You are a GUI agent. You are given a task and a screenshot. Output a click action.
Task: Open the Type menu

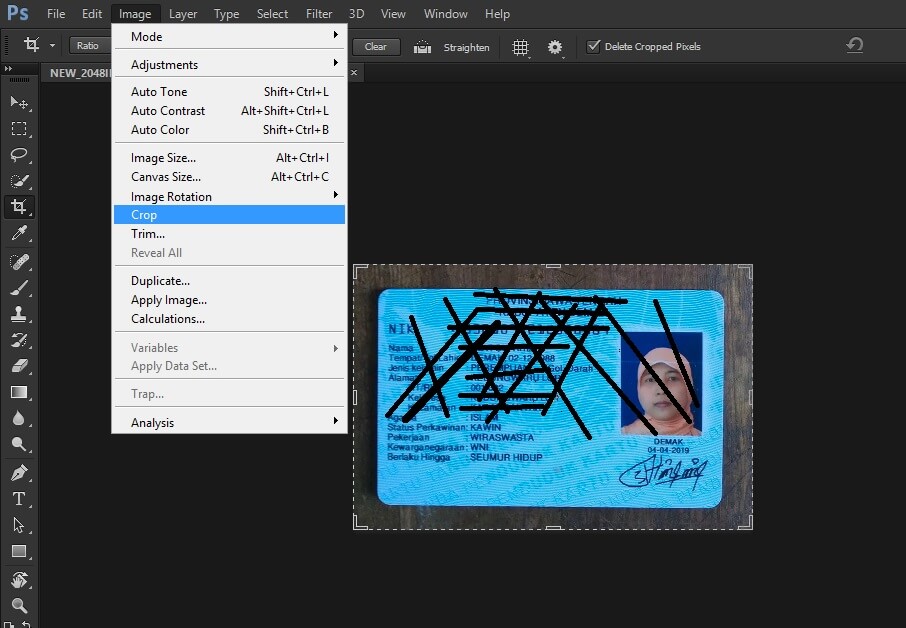click(x=226, y=13)
